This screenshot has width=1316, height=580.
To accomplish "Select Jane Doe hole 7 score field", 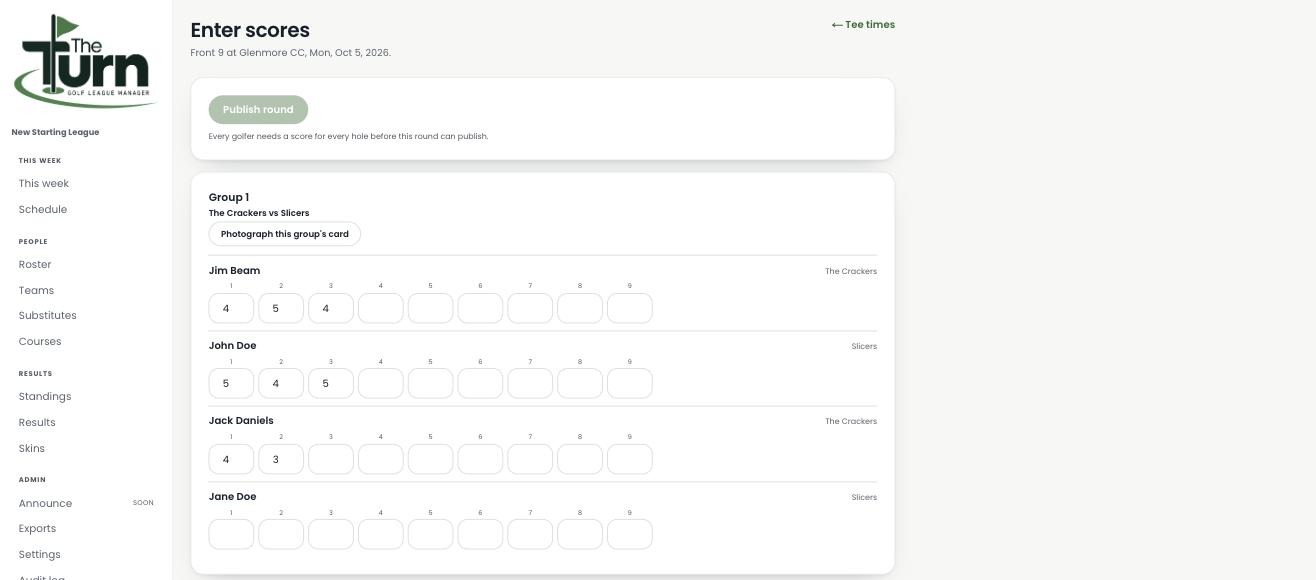I will [530, 534].
